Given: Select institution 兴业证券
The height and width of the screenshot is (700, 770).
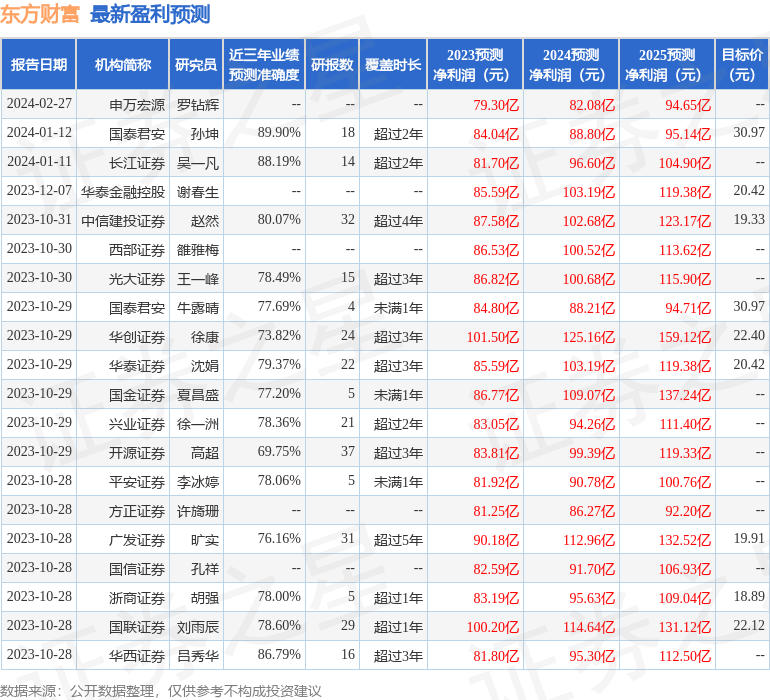Looking at the screenshot, I should 137,423.
